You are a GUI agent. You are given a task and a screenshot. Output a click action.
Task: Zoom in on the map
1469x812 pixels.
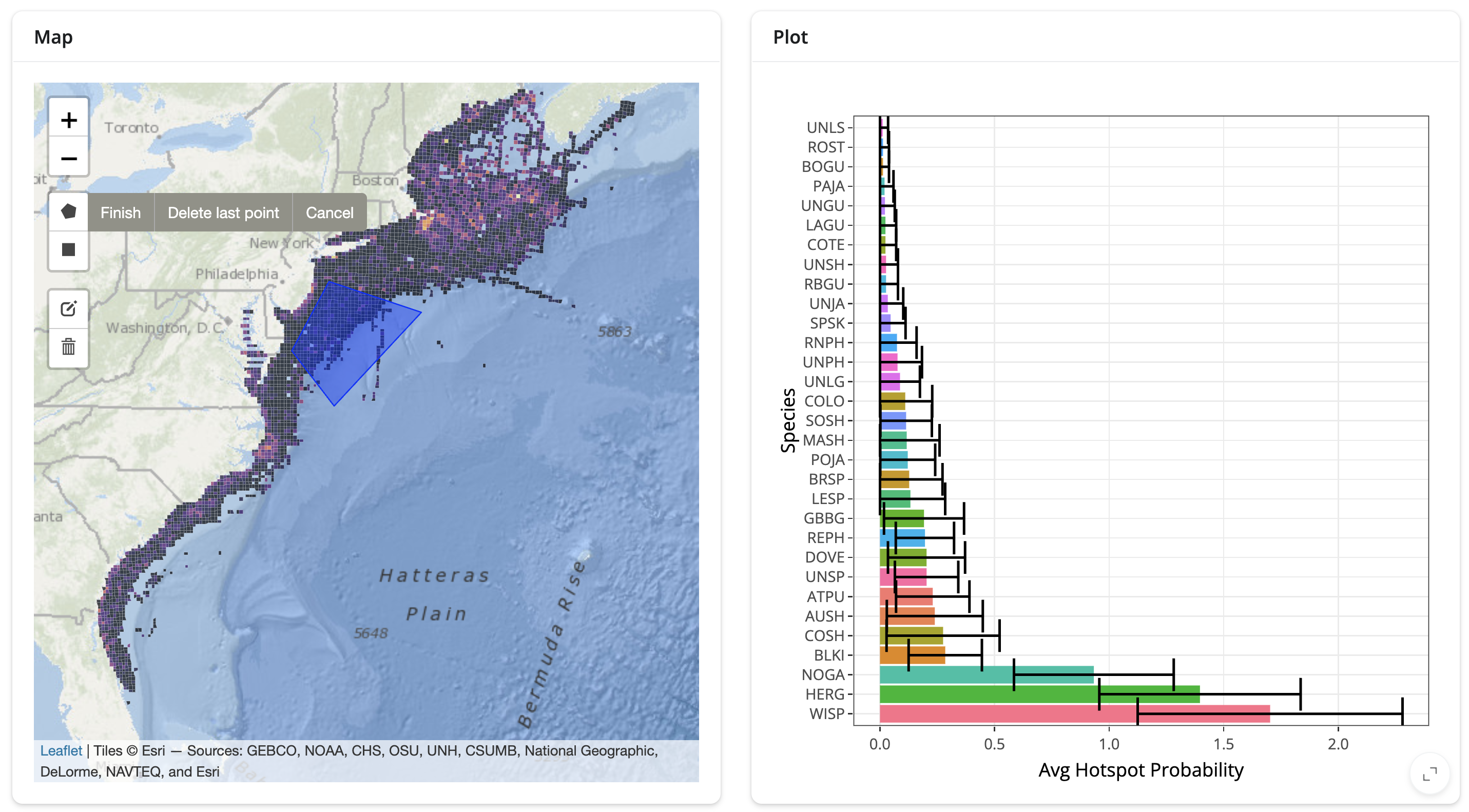pyautogui.click(x=68, y=119)
